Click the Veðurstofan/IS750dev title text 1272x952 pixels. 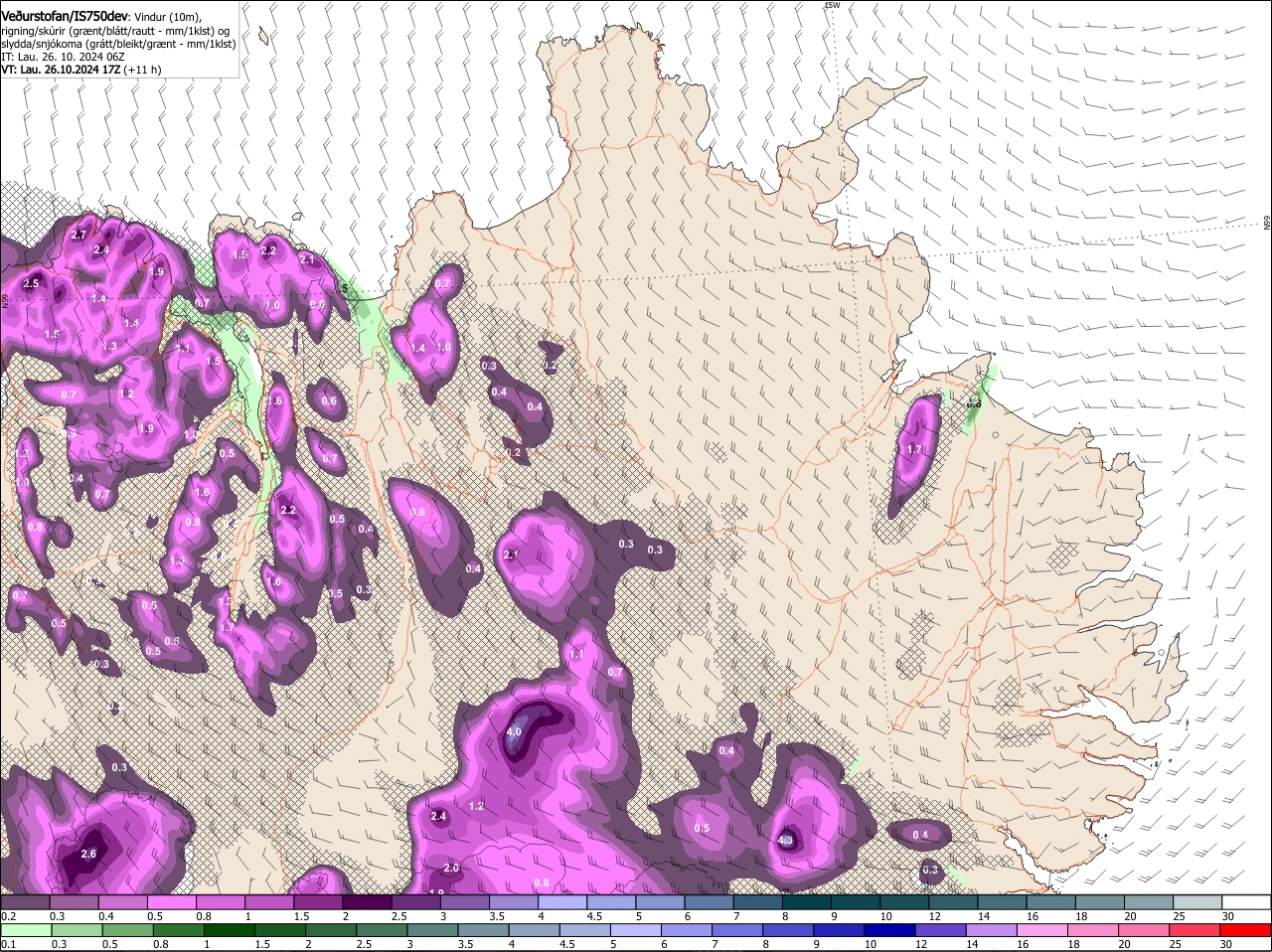click(65, 17)
